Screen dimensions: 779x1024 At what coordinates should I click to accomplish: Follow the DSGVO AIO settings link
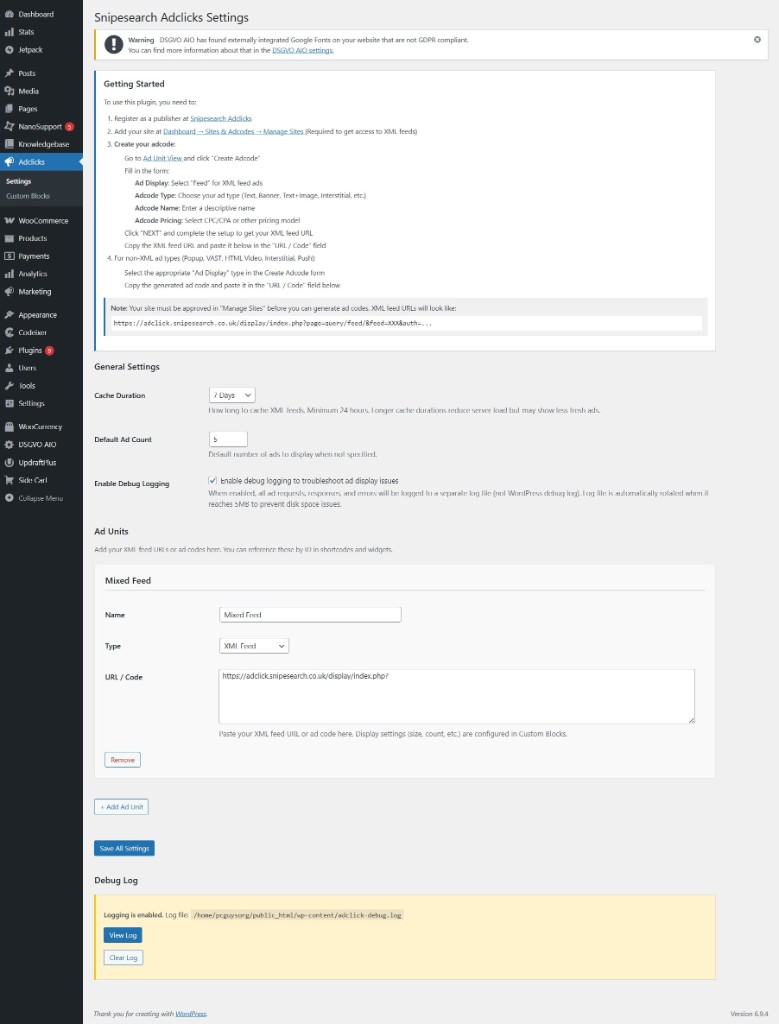point(302,50)
